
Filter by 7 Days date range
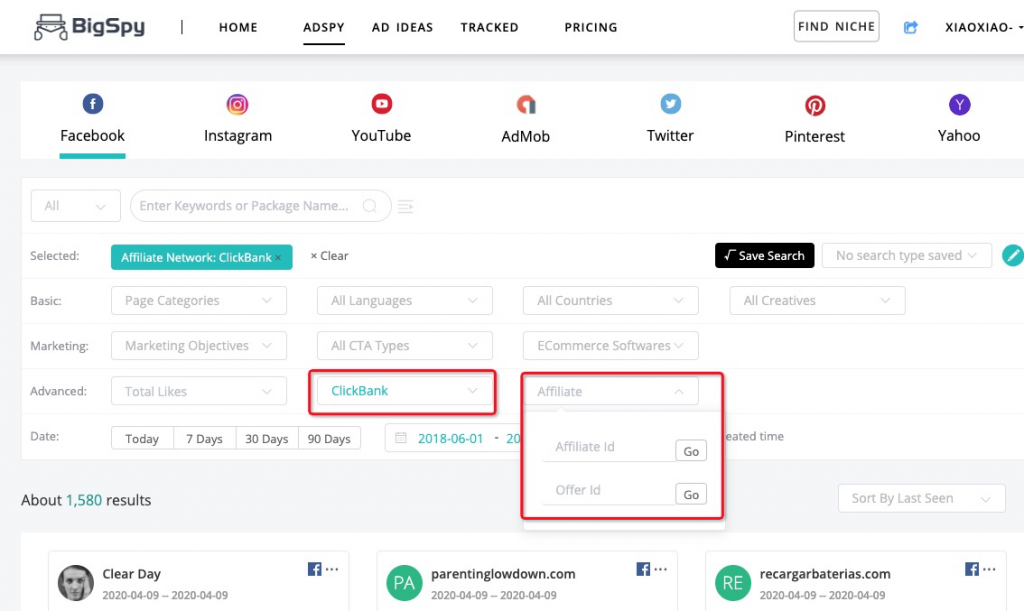click(204, 439)
